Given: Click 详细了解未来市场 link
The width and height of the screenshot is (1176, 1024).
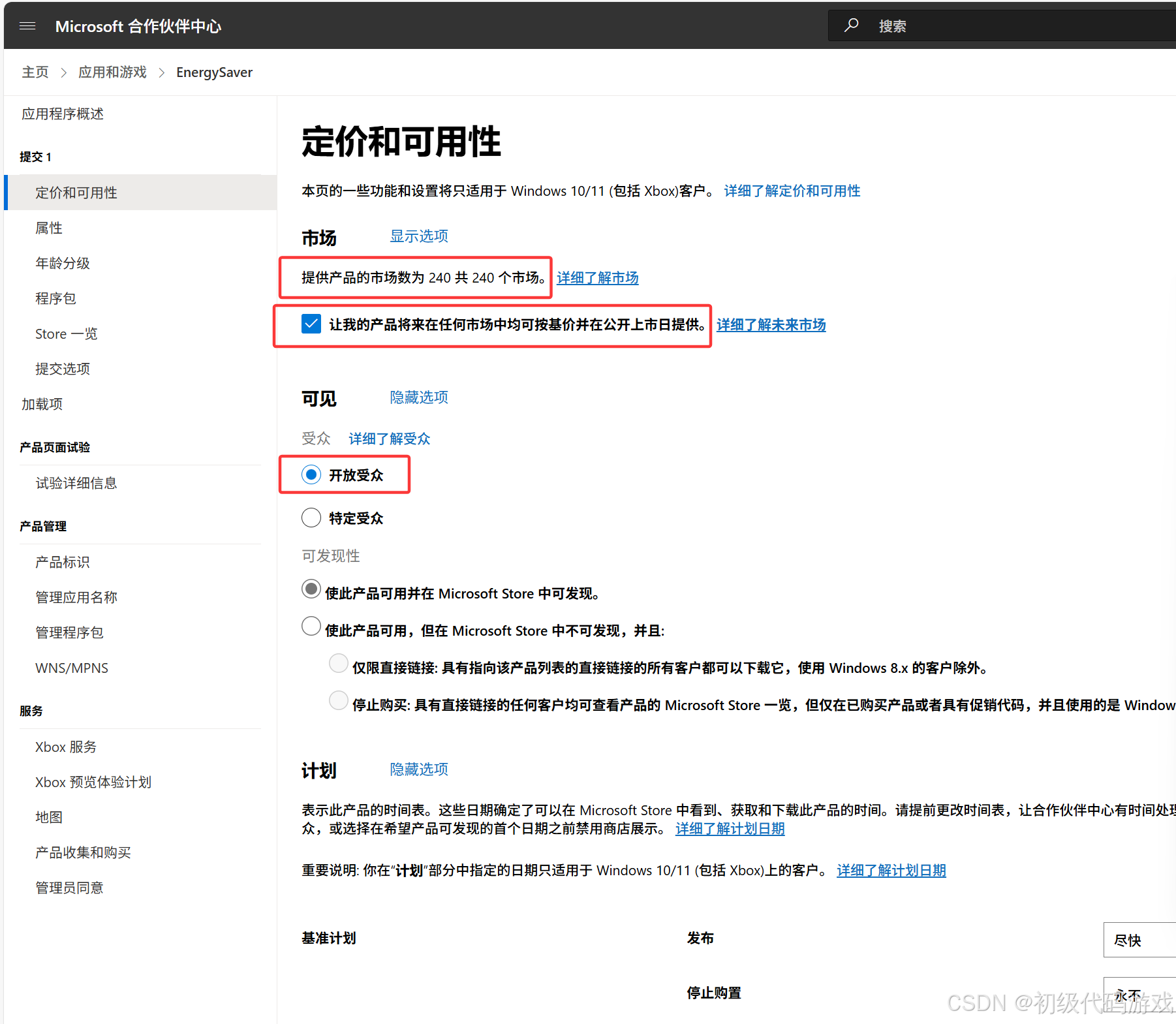Looking at the screenshot, I should point(771,324).
